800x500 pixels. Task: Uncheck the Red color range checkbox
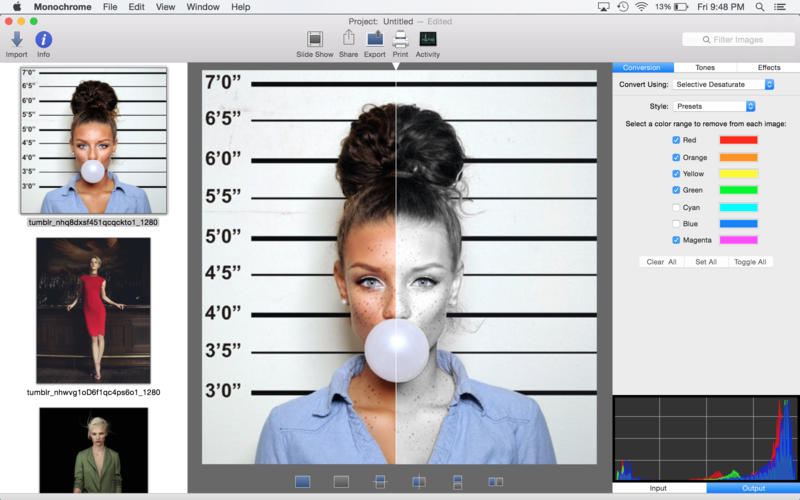point(677,140)
